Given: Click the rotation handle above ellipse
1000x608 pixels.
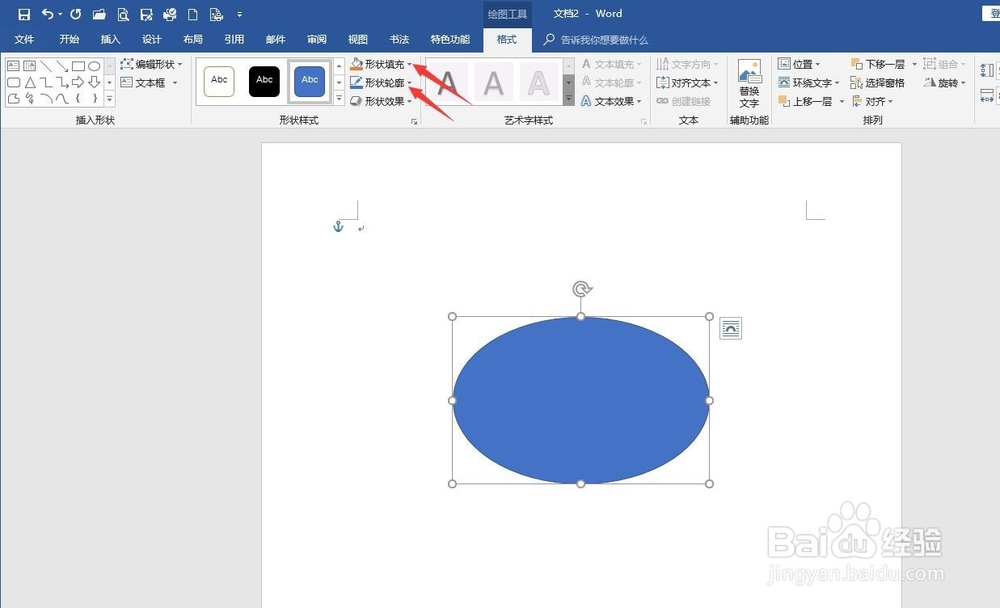Looking at the screenshot, I should [581, 289].
